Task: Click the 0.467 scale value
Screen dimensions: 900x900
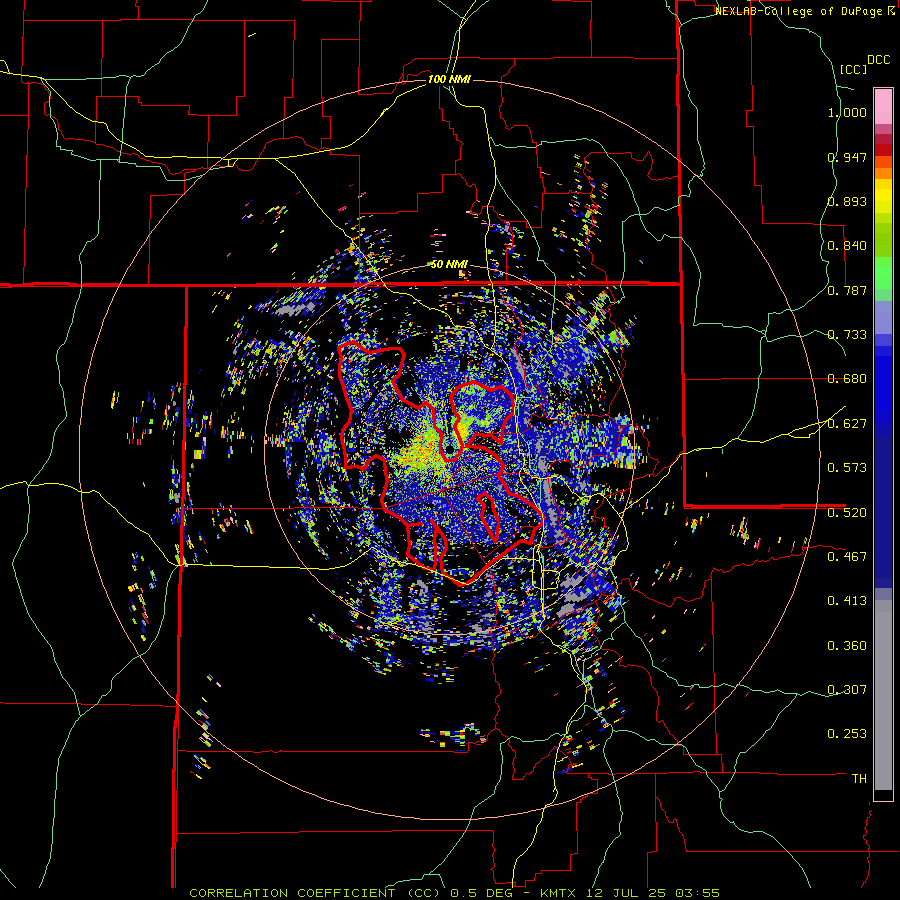Action: pyautogui.click(x=847, y=557)
